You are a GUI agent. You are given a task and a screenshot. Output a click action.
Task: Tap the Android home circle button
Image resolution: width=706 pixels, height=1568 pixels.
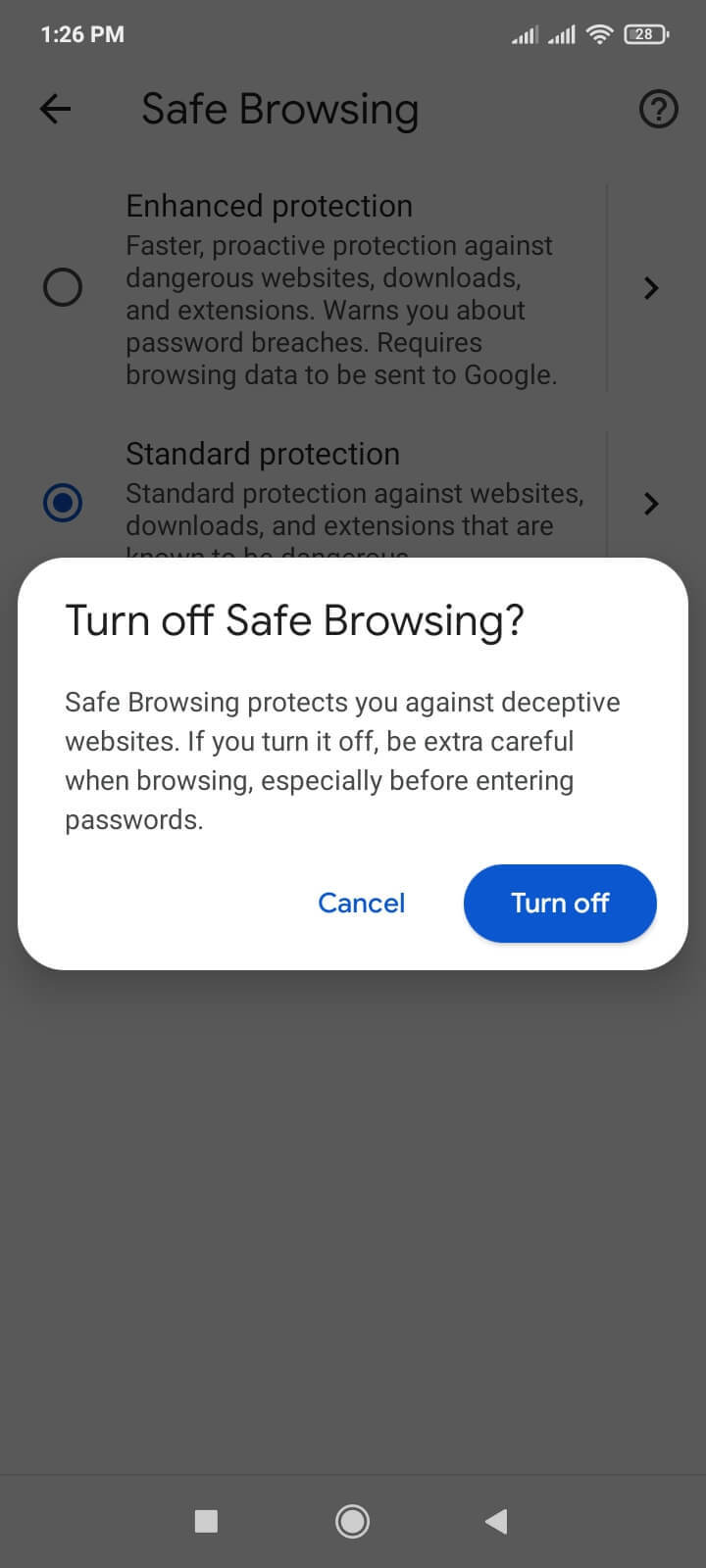point(352,1521)
